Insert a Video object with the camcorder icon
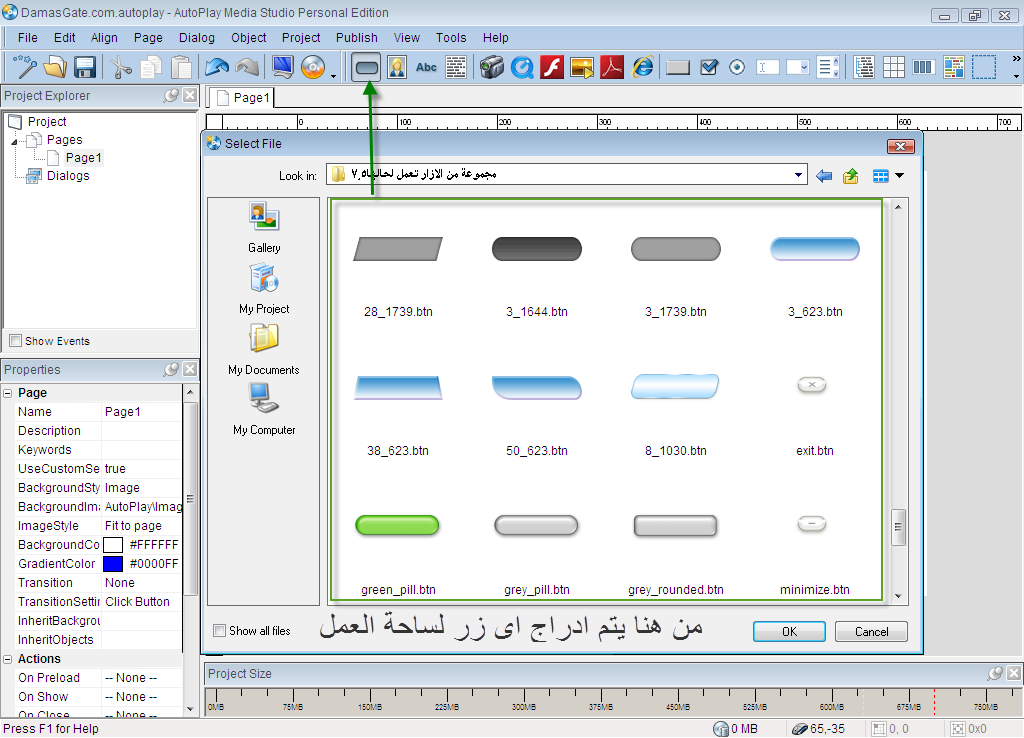The width and height of the screenshot is (1024, 738). pyautogui.click(x=492, y=67)
